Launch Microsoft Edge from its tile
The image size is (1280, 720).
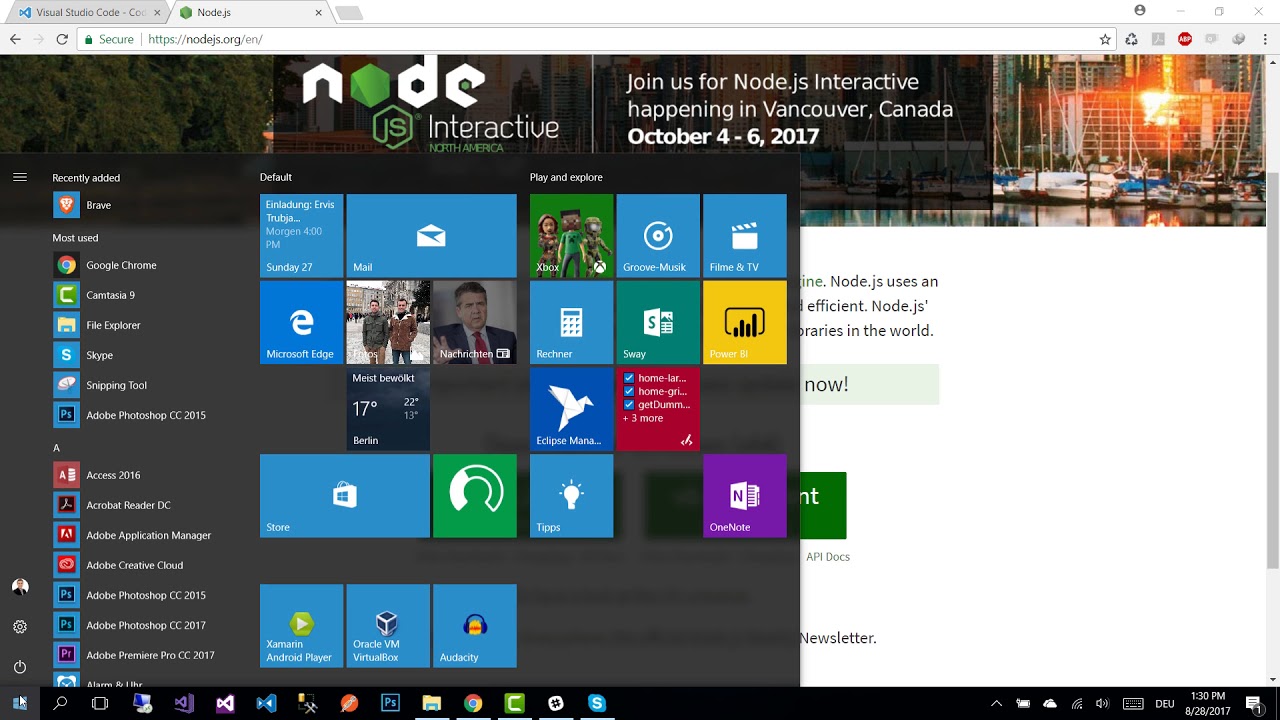[x=301, y=322]
